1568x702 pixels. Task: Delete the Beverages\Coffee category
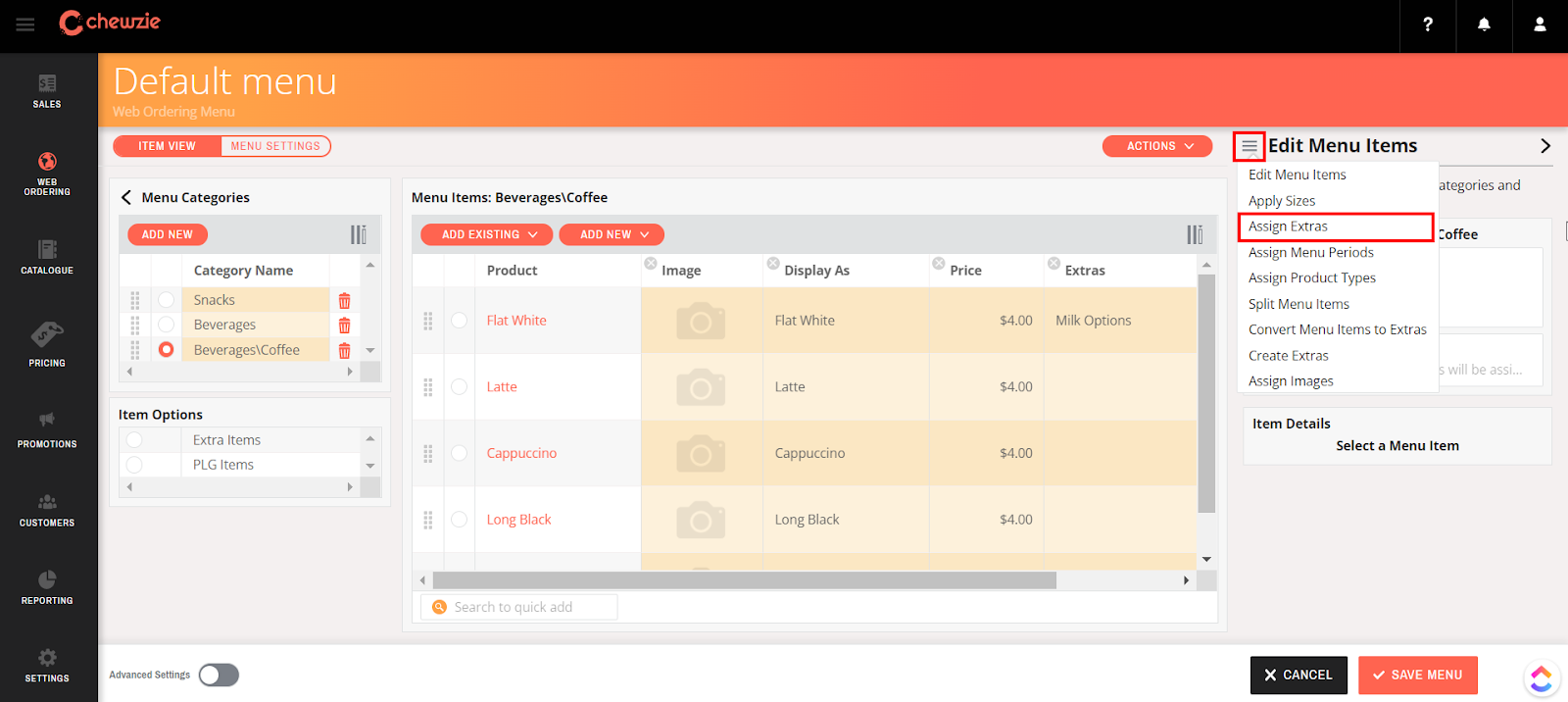pos(344,350)
